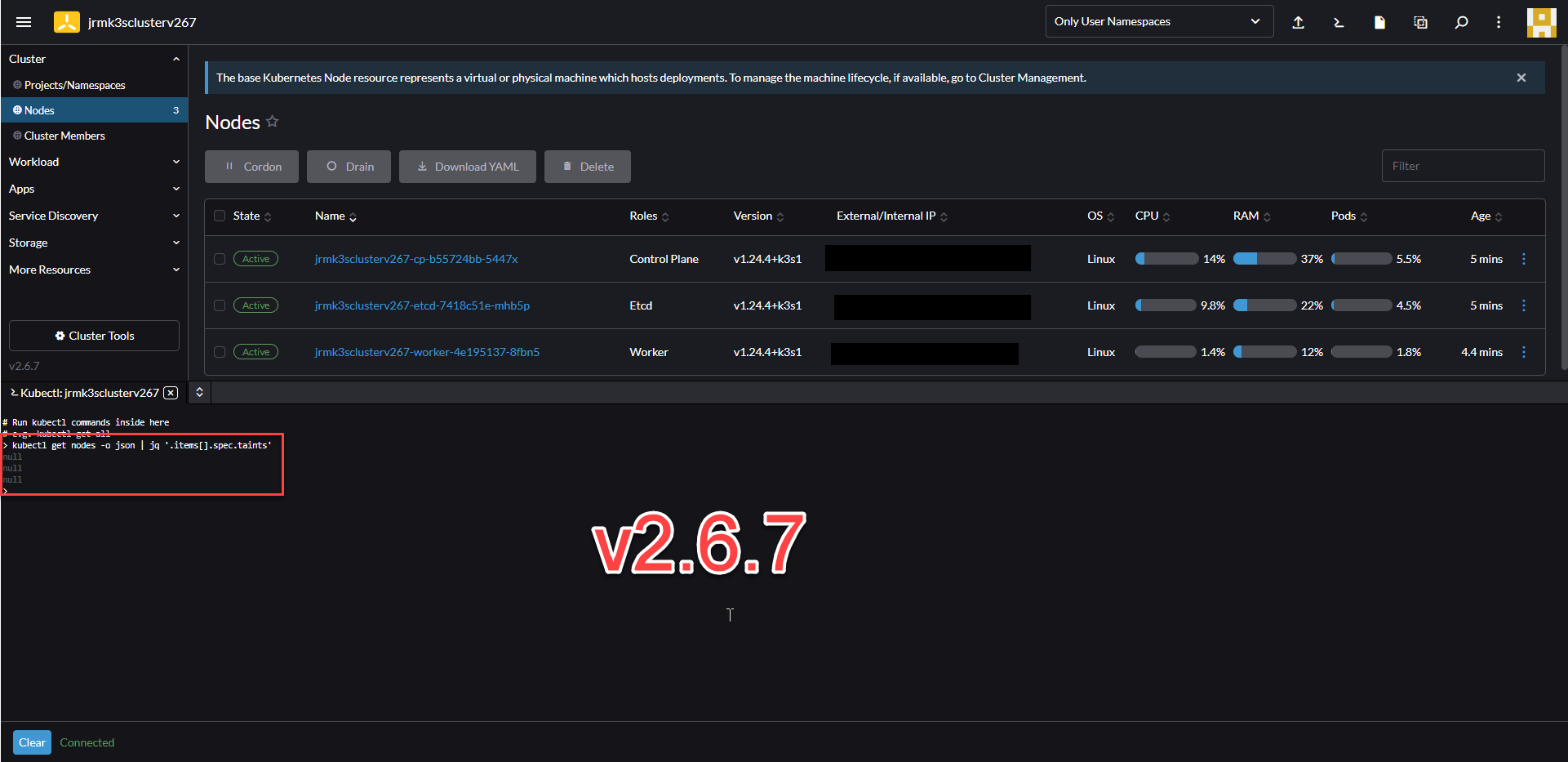This screenshot has width=1568, height=762.
Task: Download the cluster kubeconfig file
Action: (1379, 22)
